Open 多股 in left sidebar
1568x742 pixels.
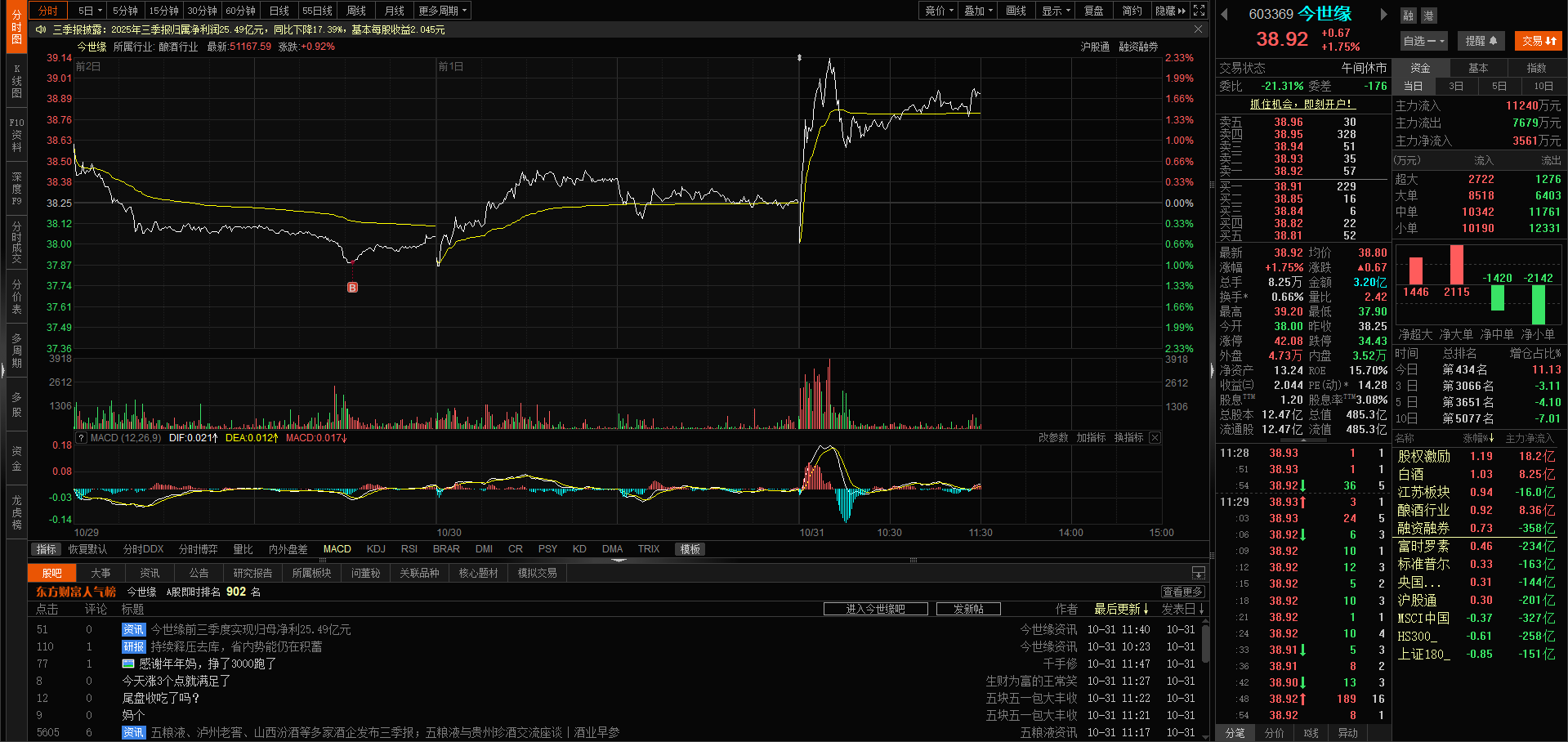coord(16,405)
